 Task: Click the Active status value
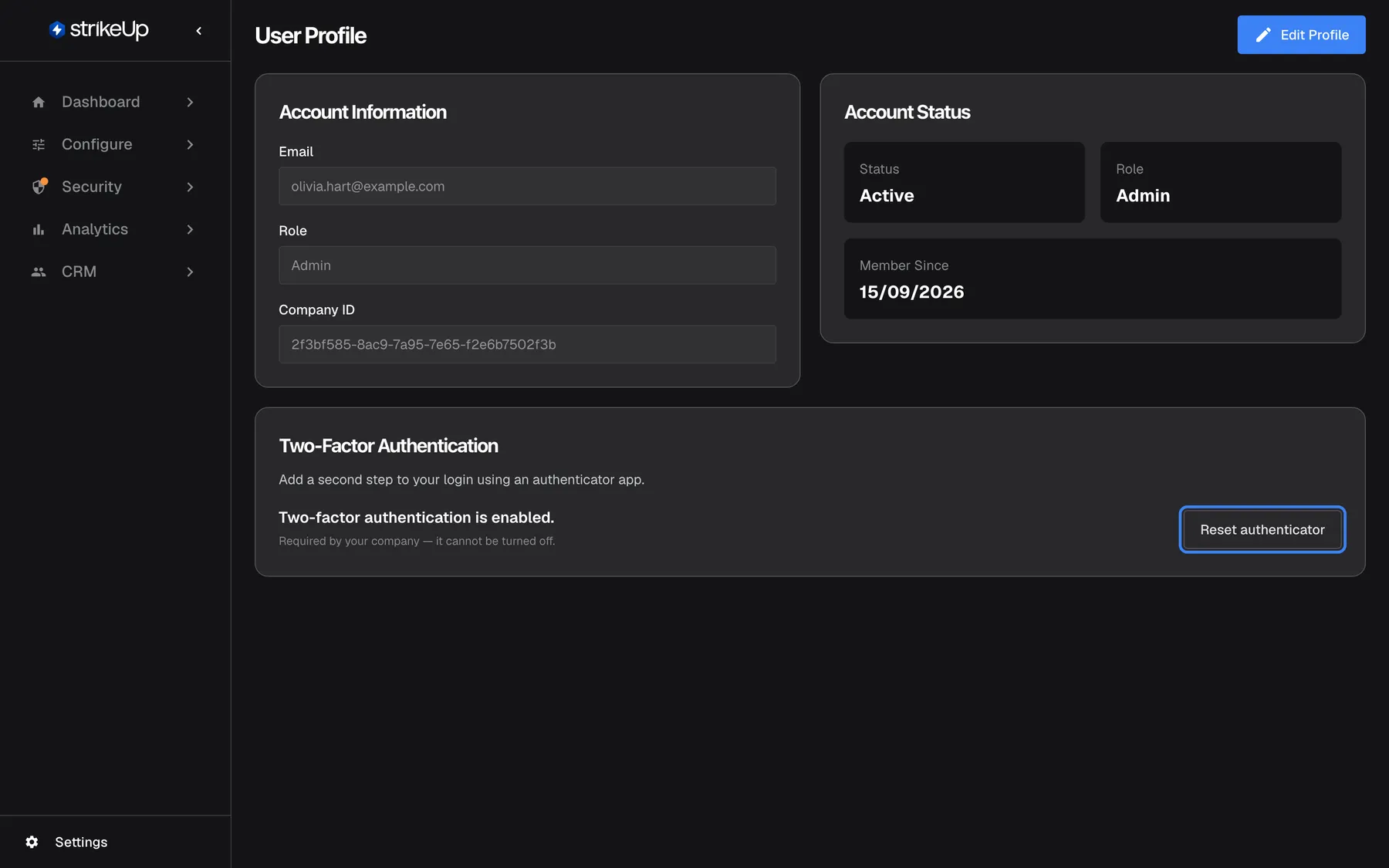coord(887,195)
